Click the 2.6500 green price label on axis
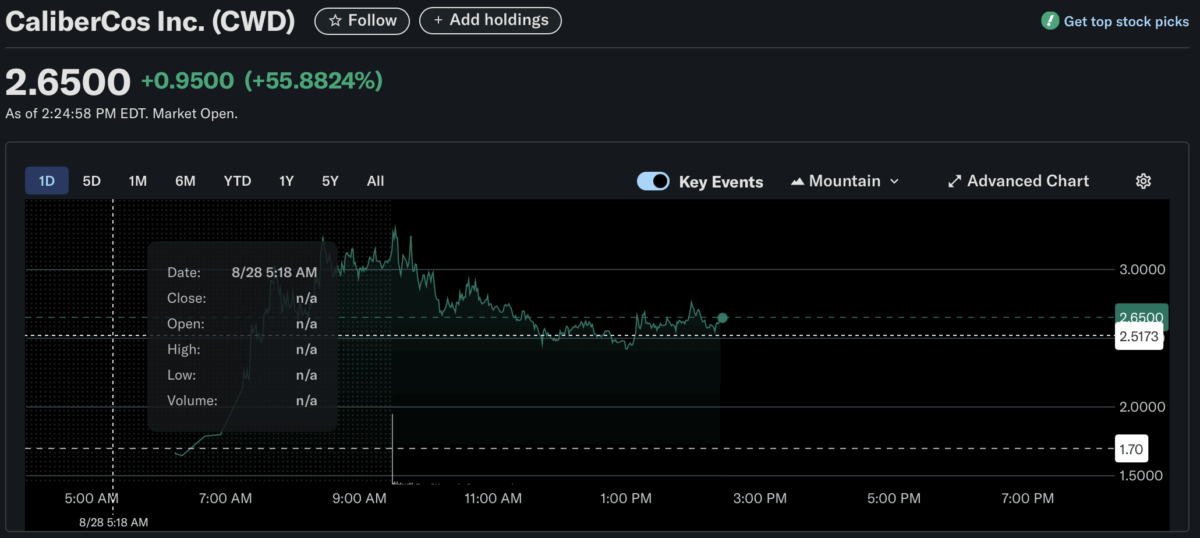 [x=1140, y=317]
